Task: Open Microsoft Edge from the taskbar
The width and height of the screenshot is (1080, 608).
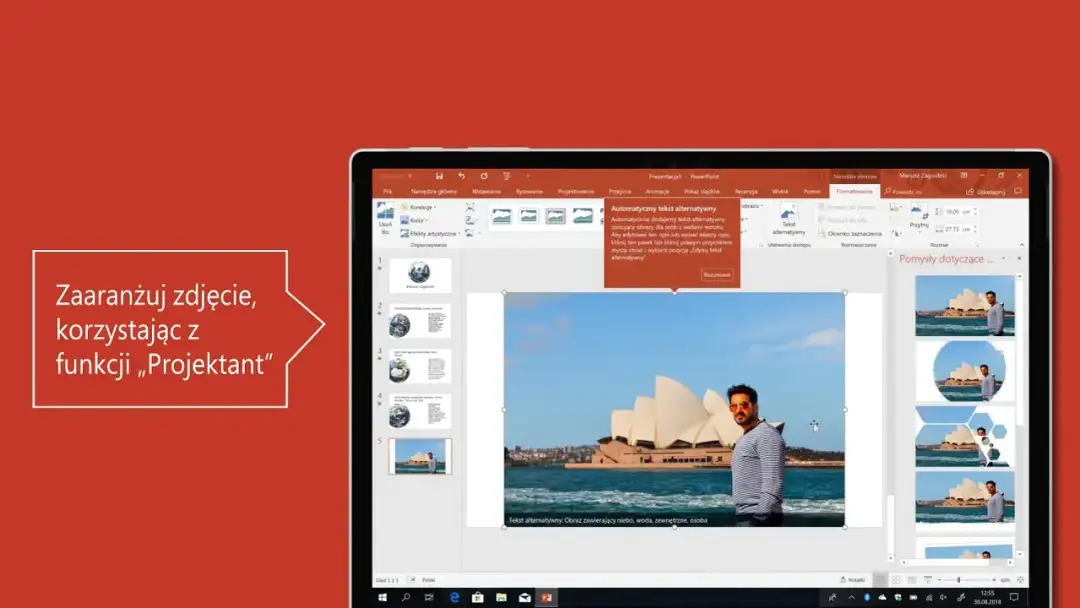Action: click(x=454, y=597)
